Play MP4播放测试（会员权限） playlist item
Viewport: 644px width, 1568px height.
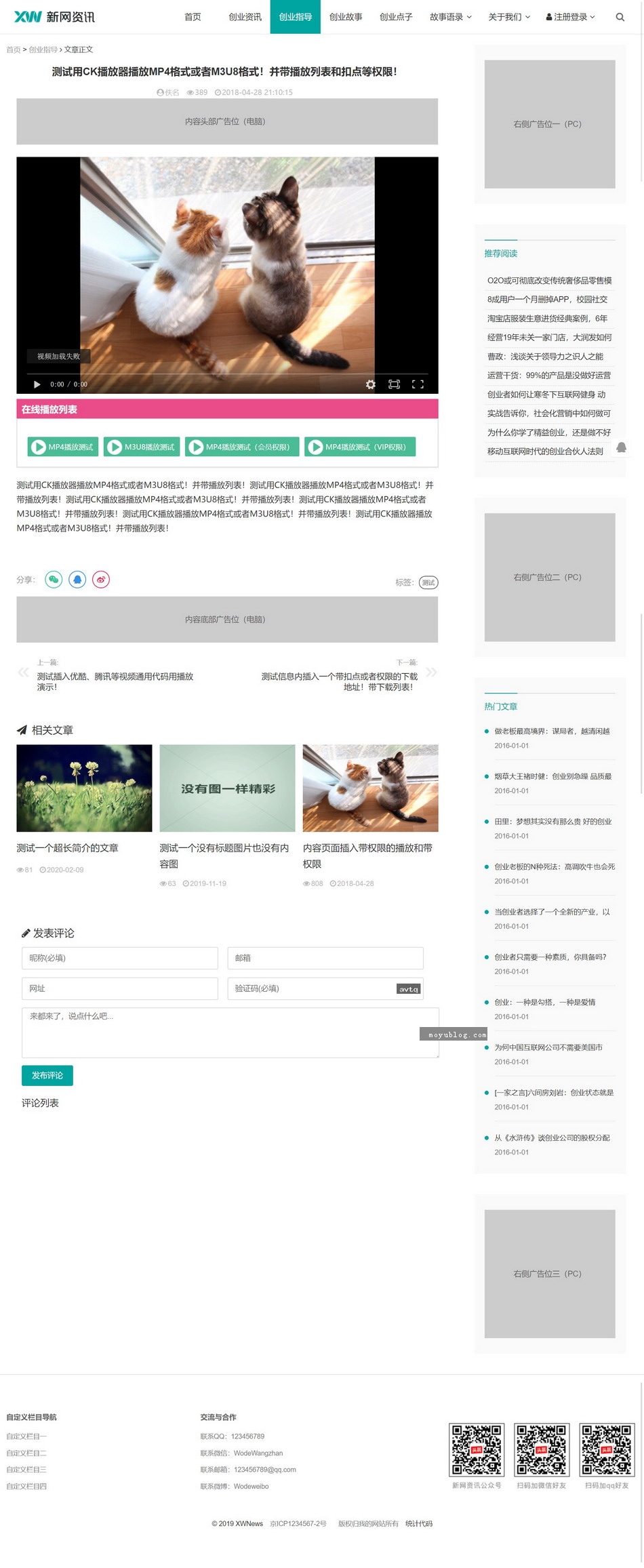click(242, 447)
